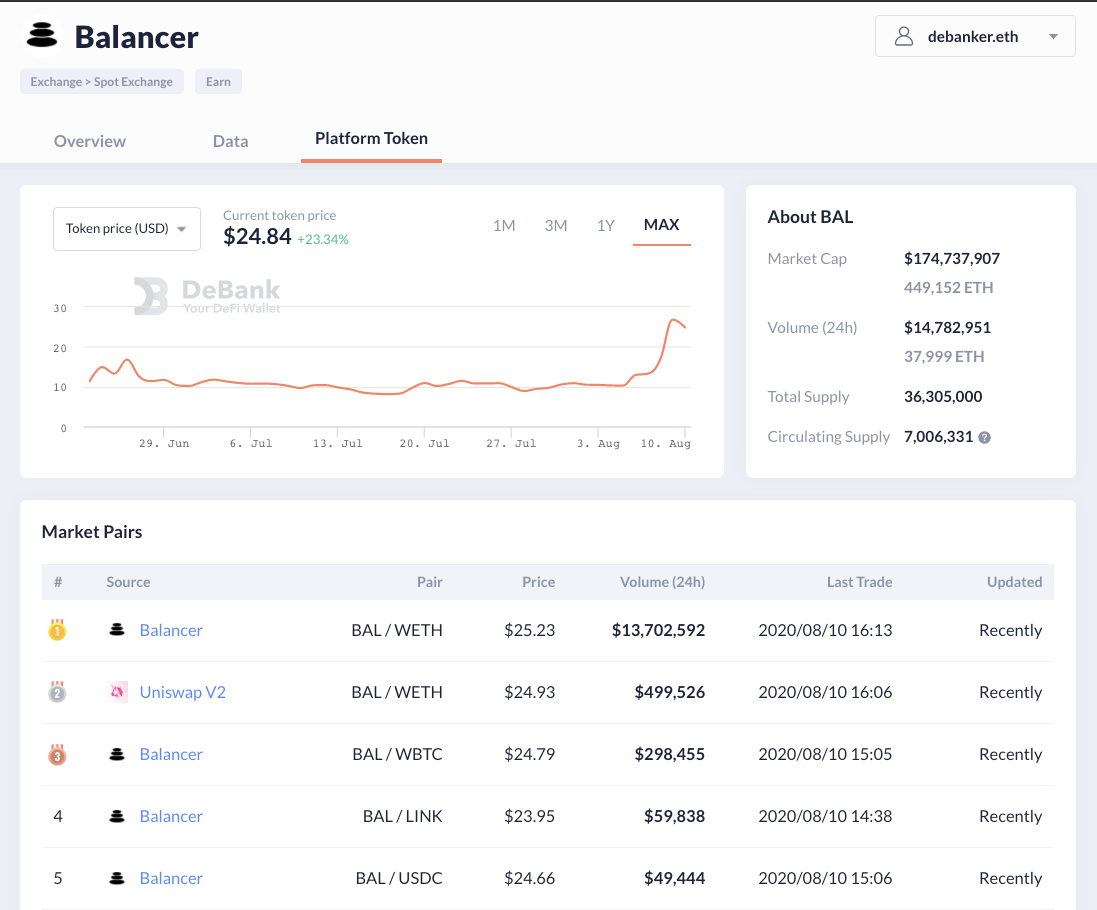The width and height of the screenshot is (1097, 910).
Task: Click the last trade 2020/08/10 16:13
Action: (x=825, y=630)
